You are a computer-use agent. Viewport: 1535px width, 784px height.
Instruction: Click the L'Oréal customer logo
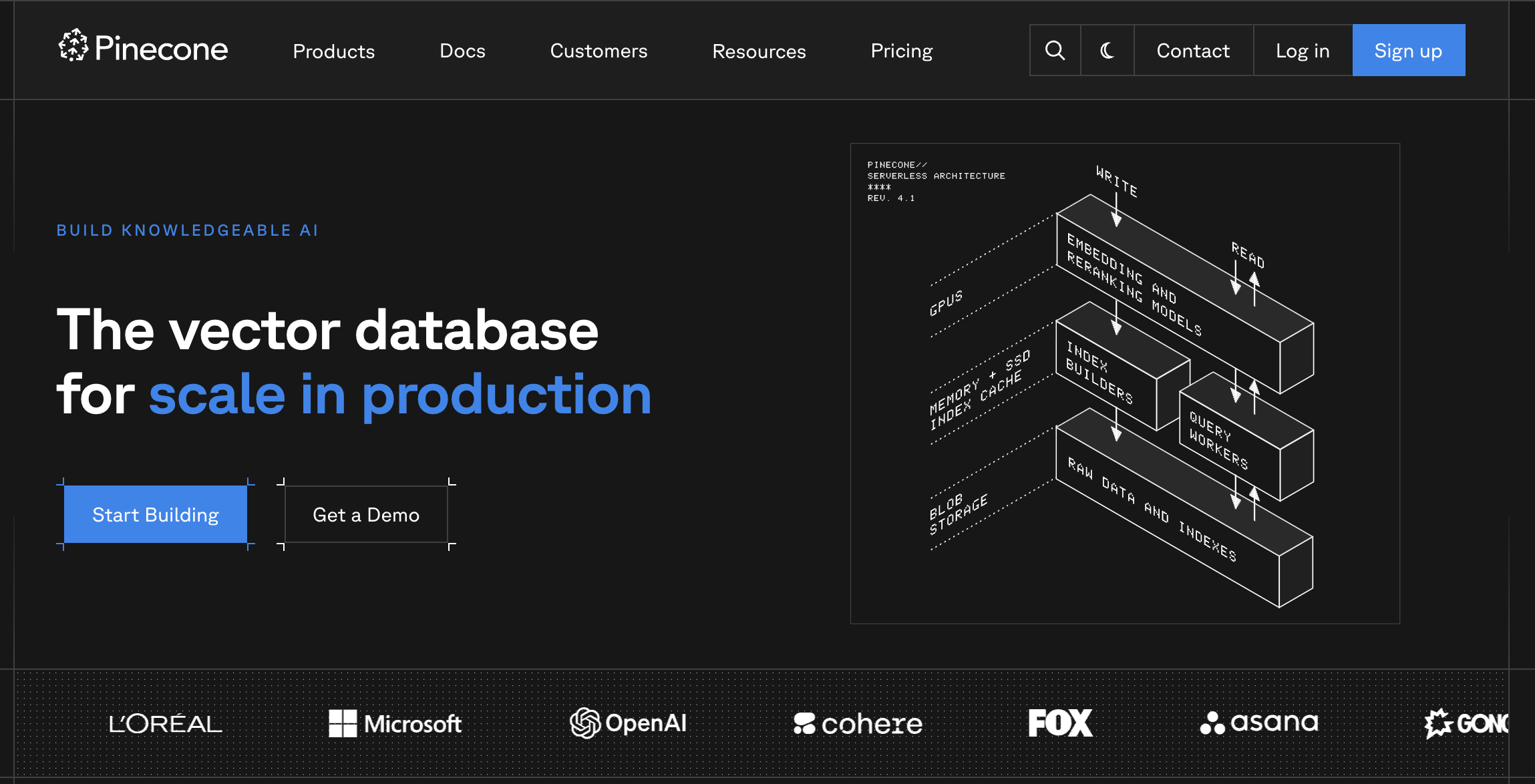(x=165, y=724)
